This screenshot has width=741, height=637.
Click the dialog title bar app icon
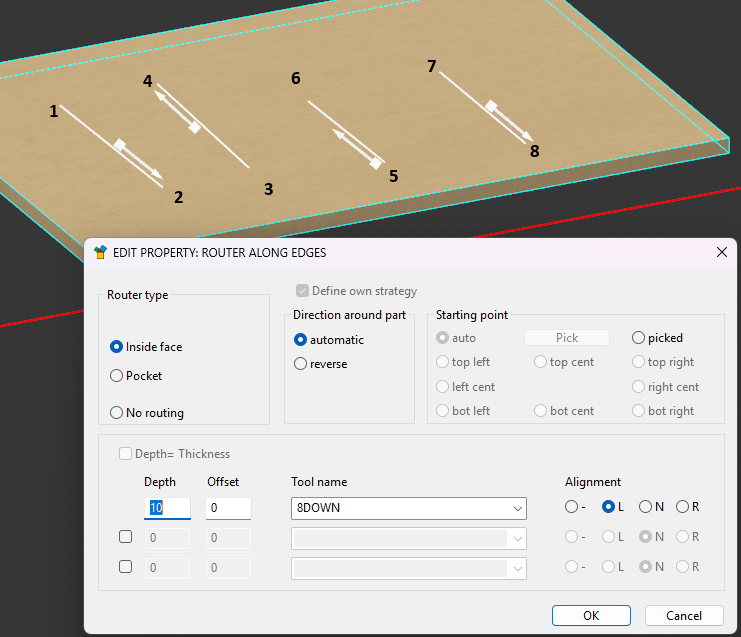pyautogui.click(x=100, y=253)
